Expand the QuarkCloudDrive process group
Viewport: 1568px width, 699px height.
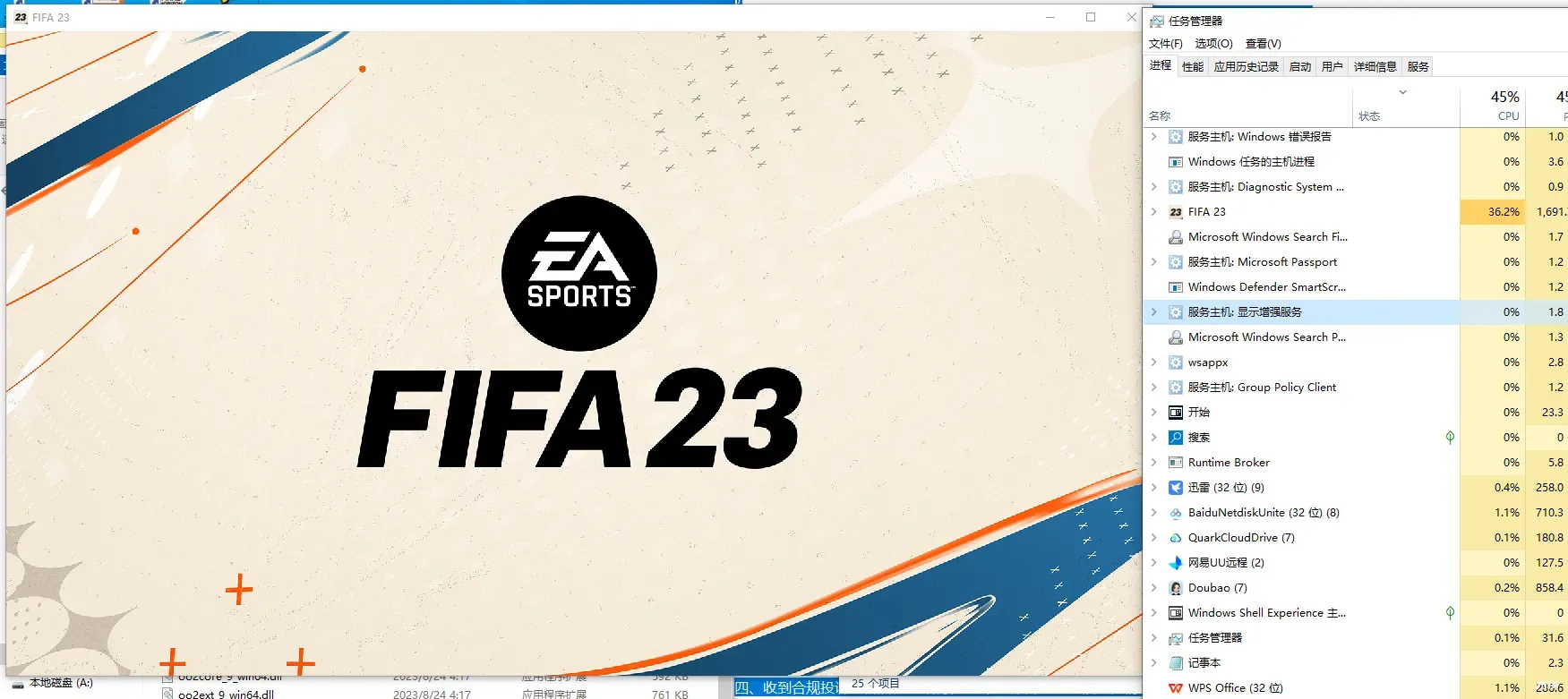click(1154, 538)
